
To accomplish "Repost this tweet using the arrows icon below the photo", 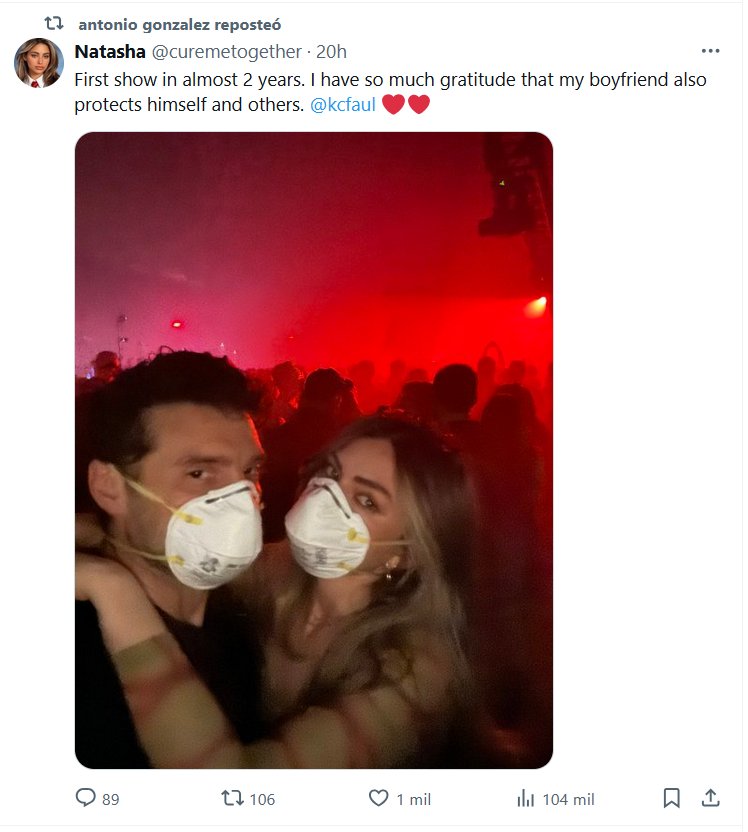I will 232,798.
